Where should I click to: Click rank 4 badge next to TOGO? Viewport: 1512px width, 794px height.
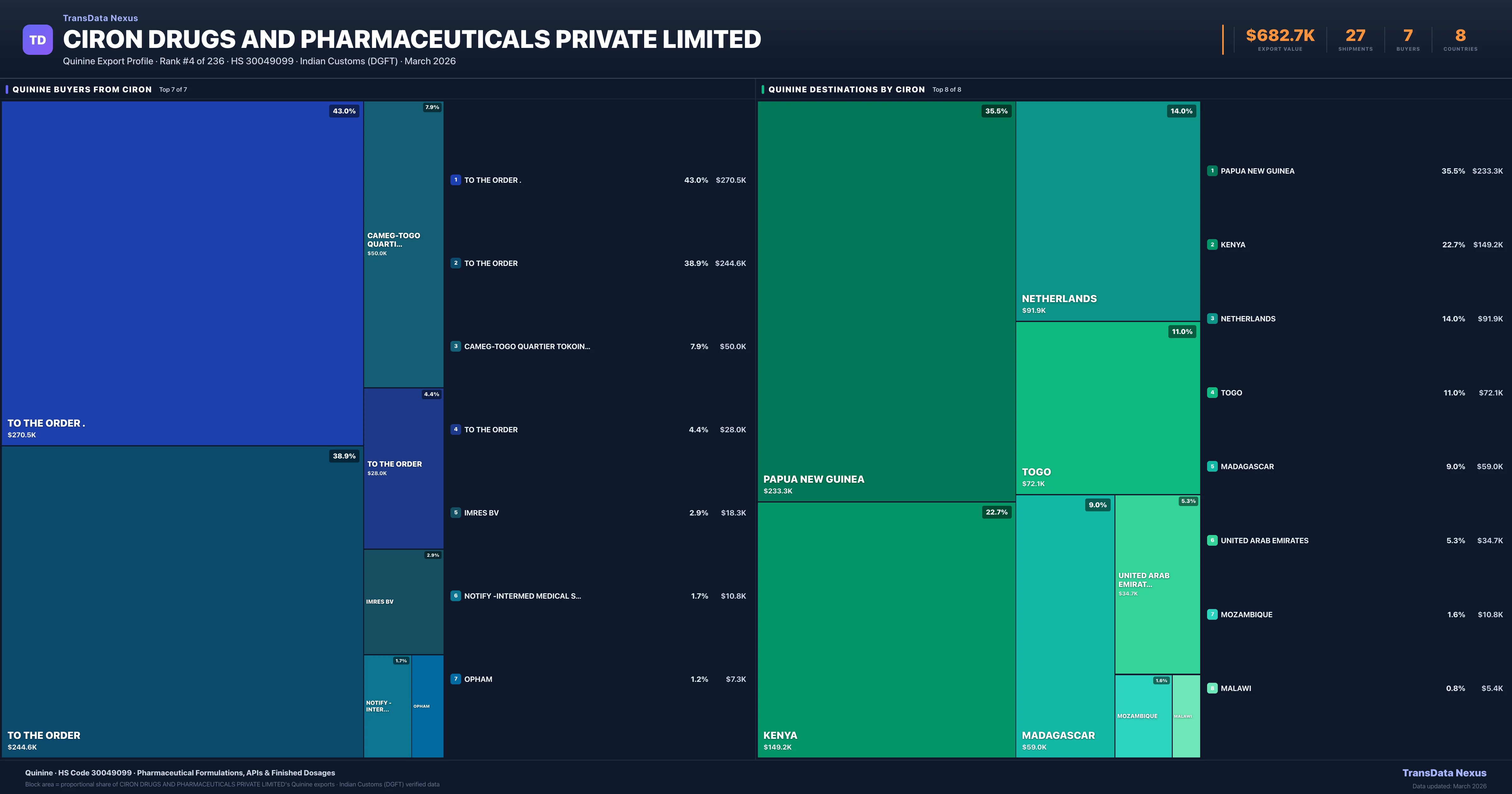(1212, 393)
